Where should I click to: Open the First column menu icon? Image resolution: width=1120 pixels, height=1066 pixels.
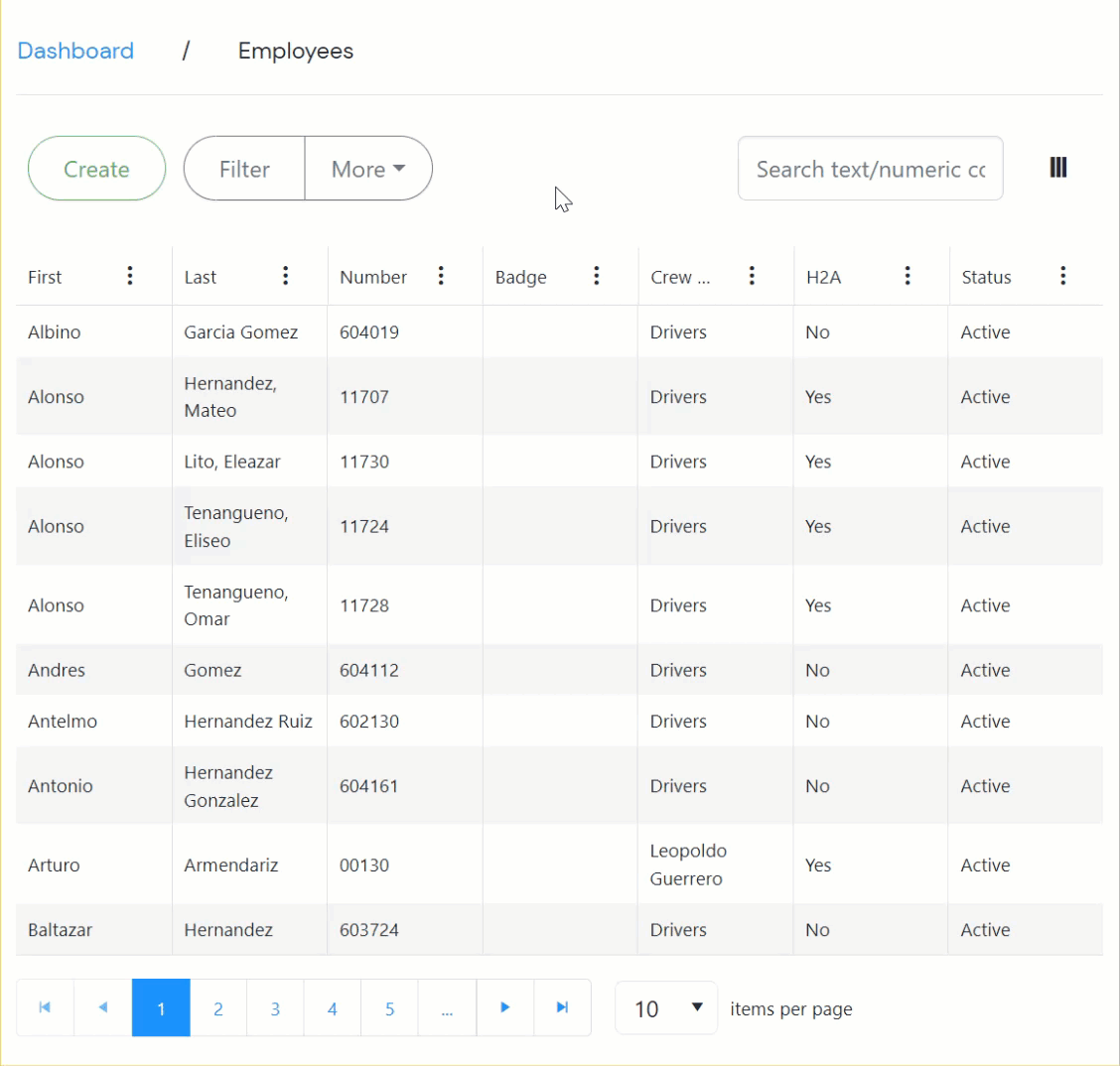[130, 276]
